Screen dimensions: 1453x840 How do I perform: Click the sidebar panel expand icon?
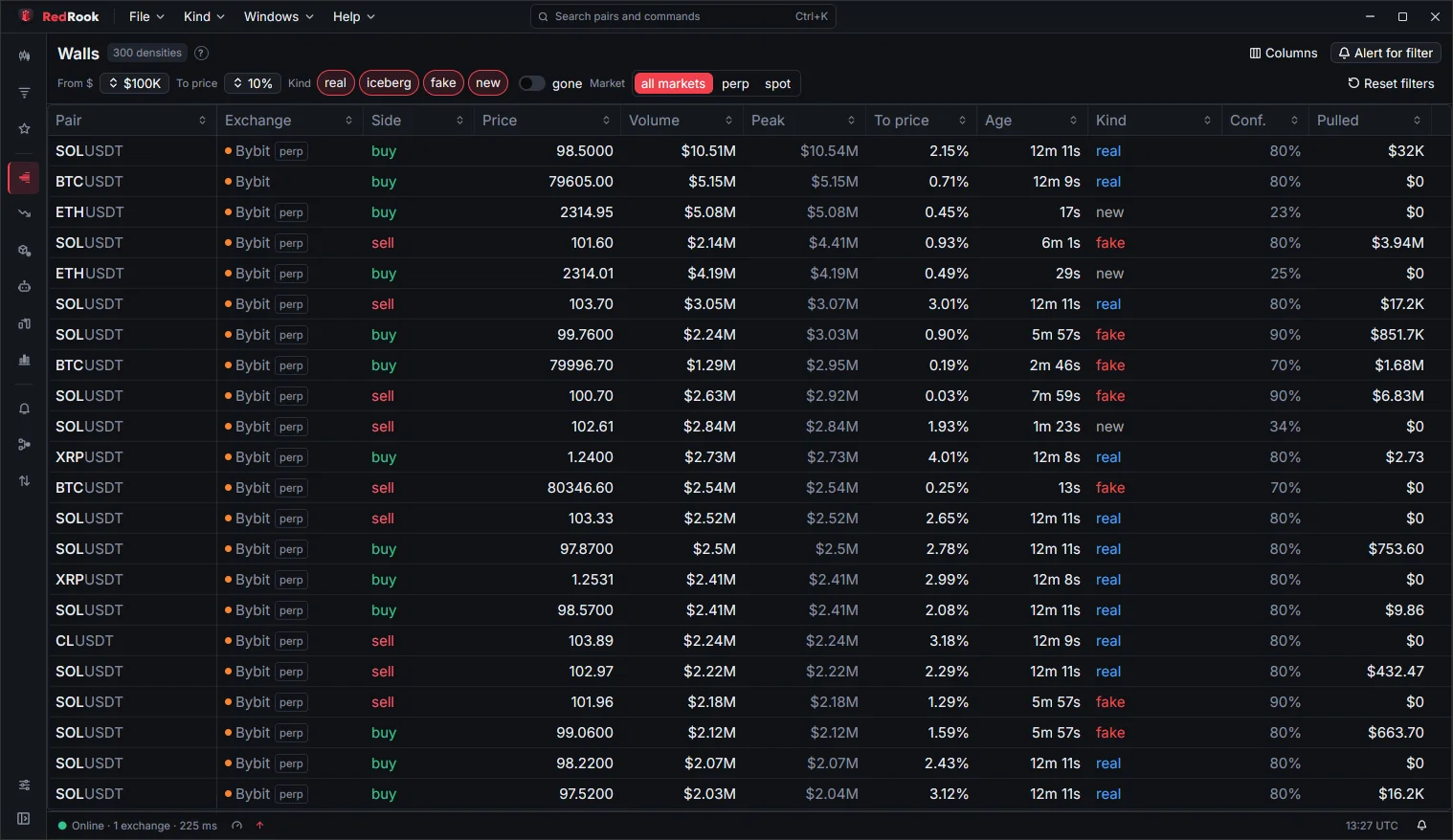[x=24, y=819]
